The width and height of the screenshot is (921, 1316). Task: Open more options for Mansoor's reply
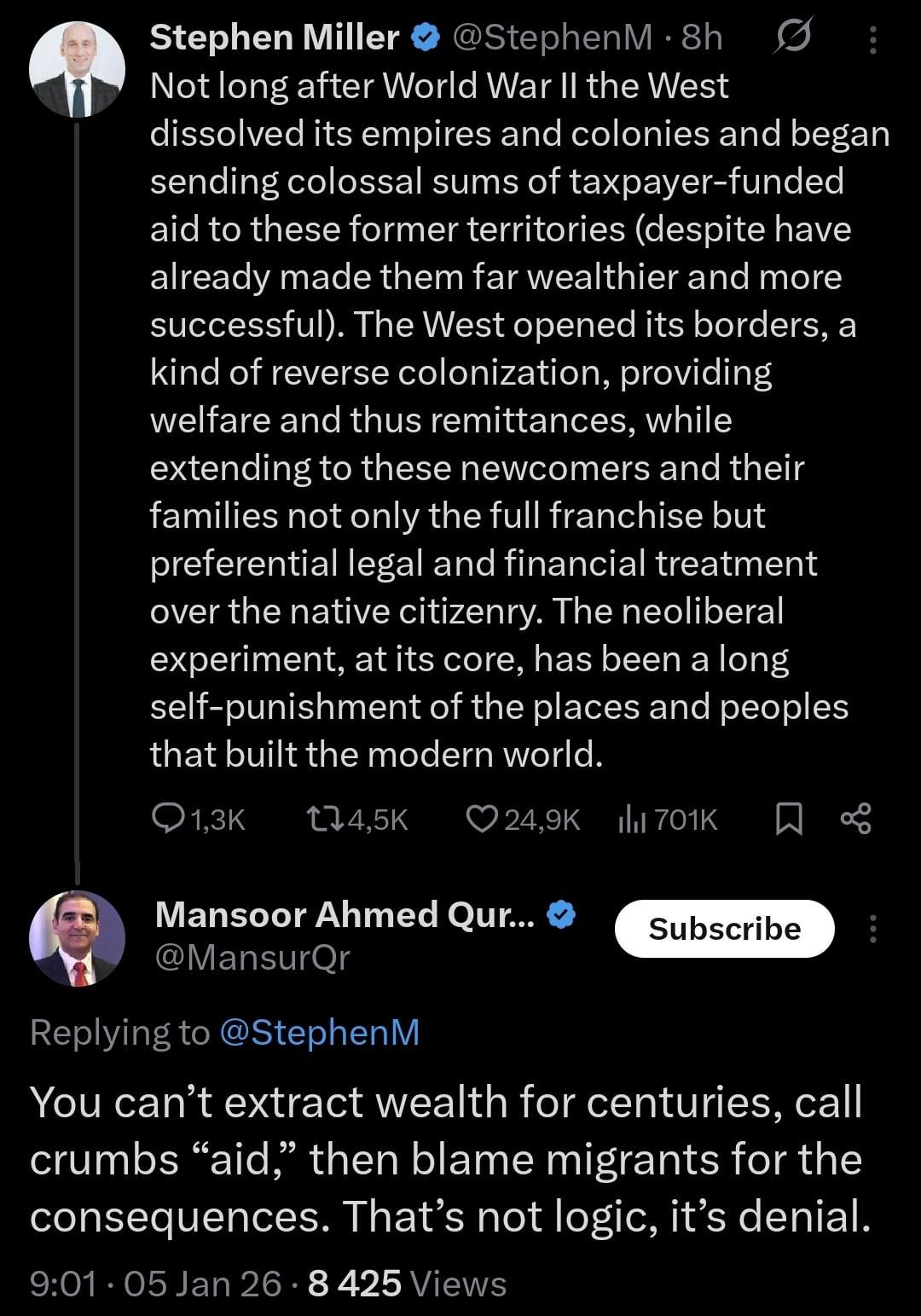tap(872, 929)
